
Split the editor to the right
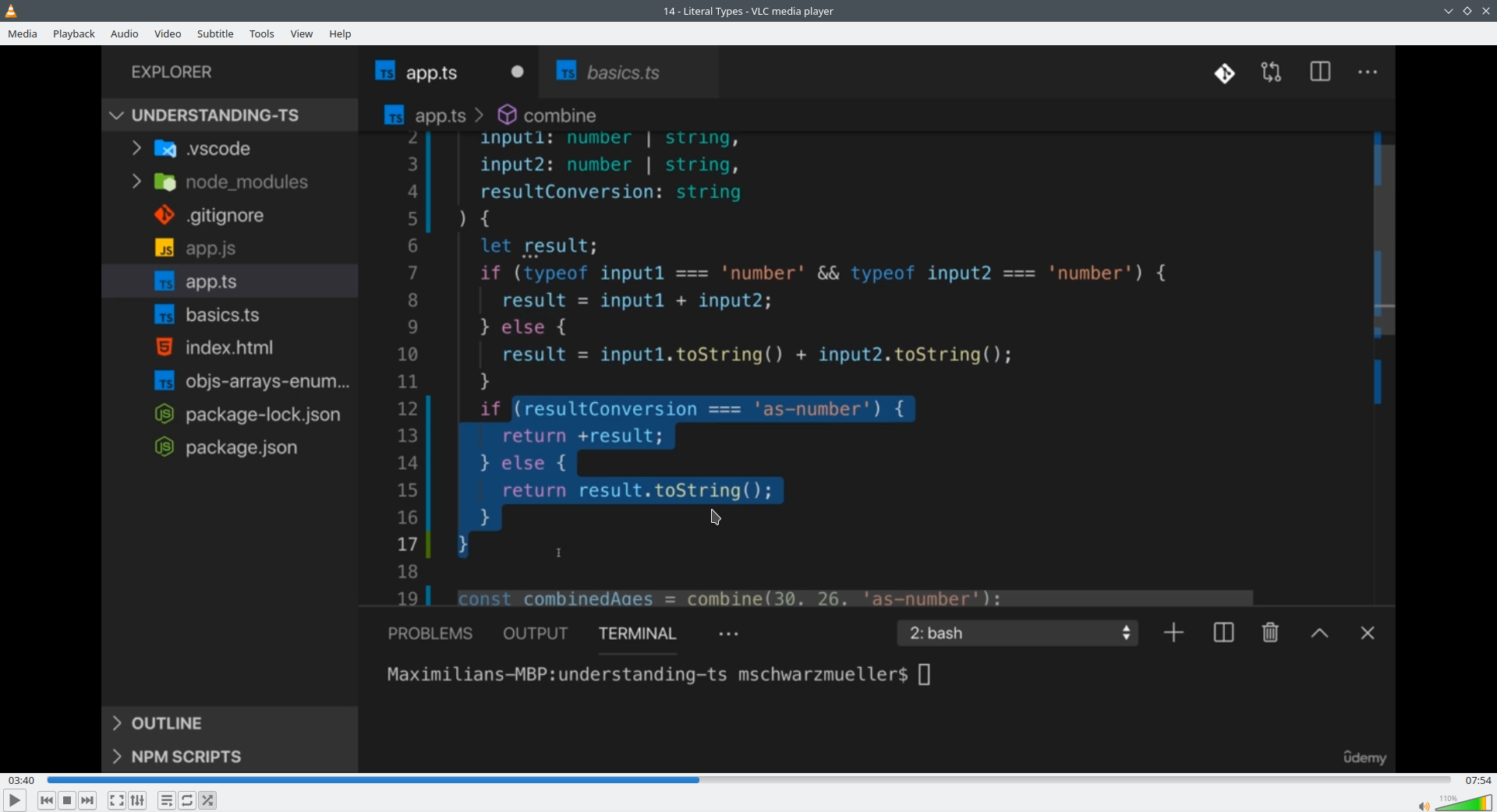(x=1320, y=72)
